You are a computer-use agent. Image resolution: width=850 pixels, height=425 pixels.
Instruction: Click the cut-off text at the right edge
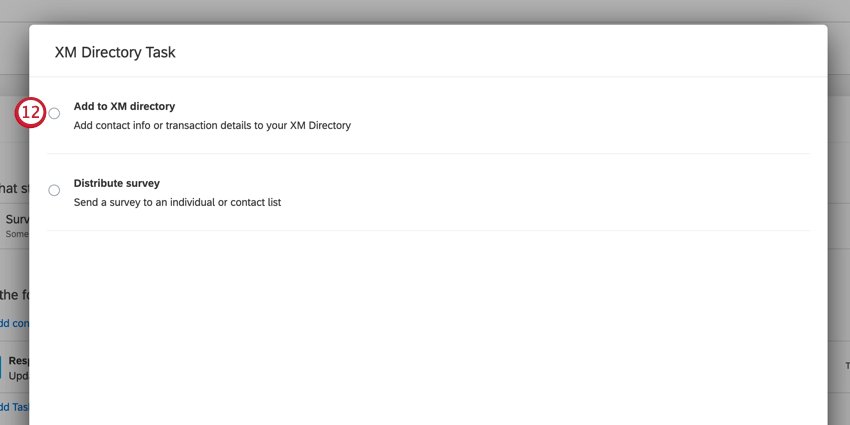pos(847,366)
